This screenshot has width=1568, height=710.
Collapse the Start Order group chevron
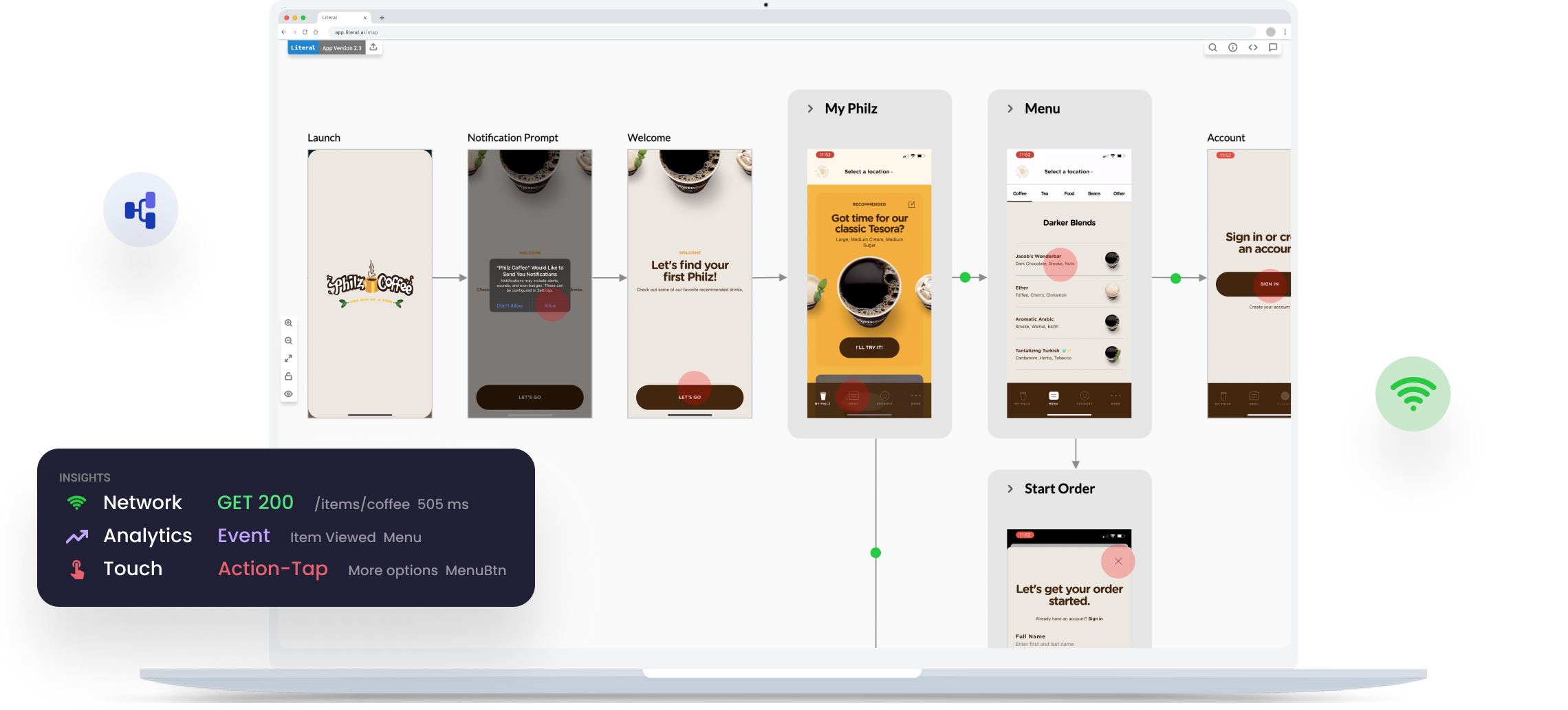(x=1010, y=489)
